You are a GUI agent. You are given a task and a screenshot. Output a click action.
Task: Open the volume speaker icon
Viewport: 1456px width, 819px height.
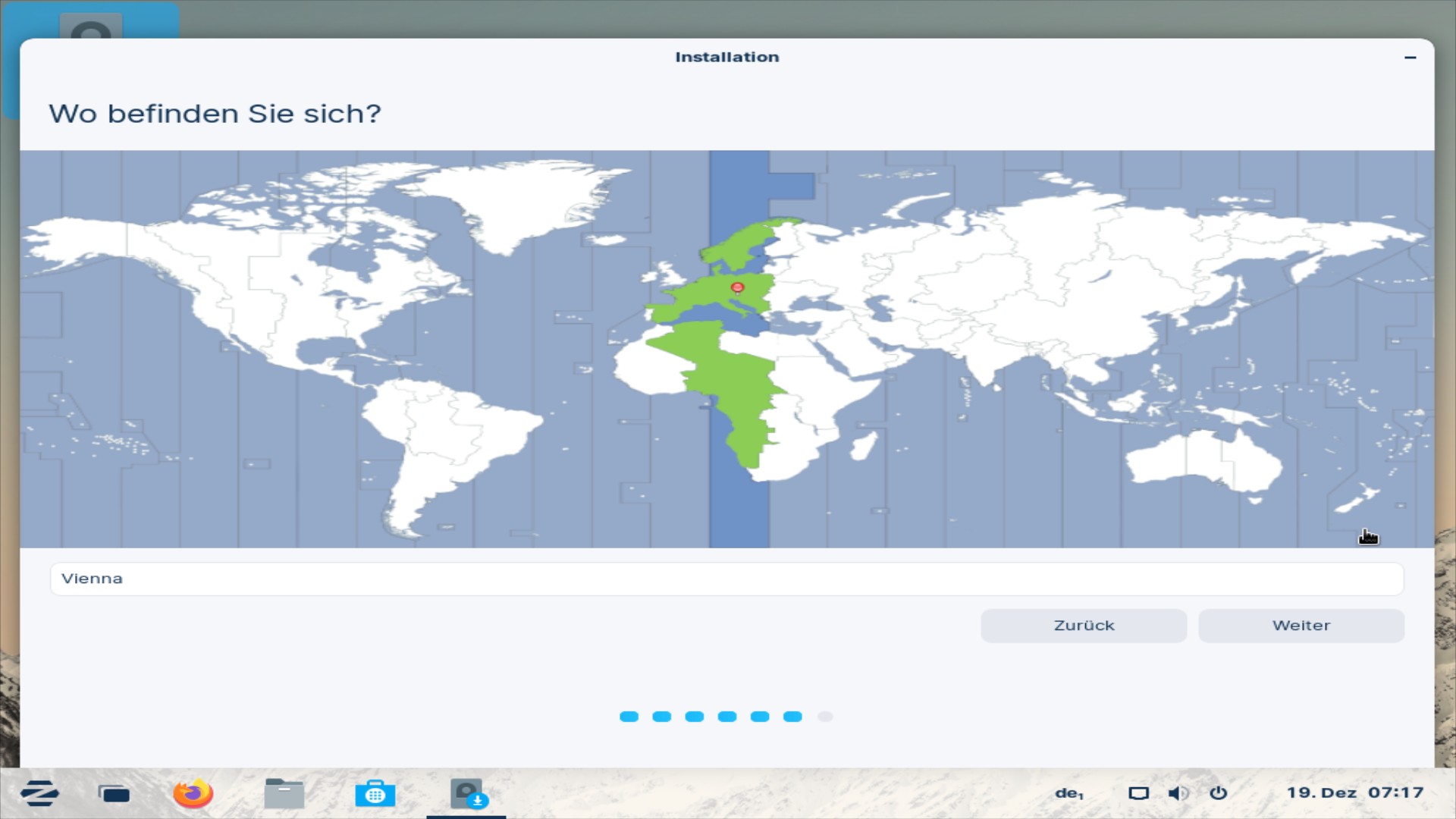(x=1178, y=793)
